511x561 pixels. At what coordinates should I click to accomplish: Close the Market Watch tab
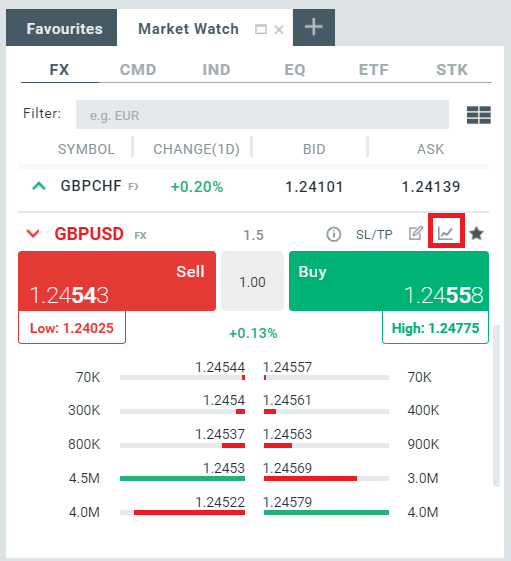pyautogui.click(x=279, y=30)
